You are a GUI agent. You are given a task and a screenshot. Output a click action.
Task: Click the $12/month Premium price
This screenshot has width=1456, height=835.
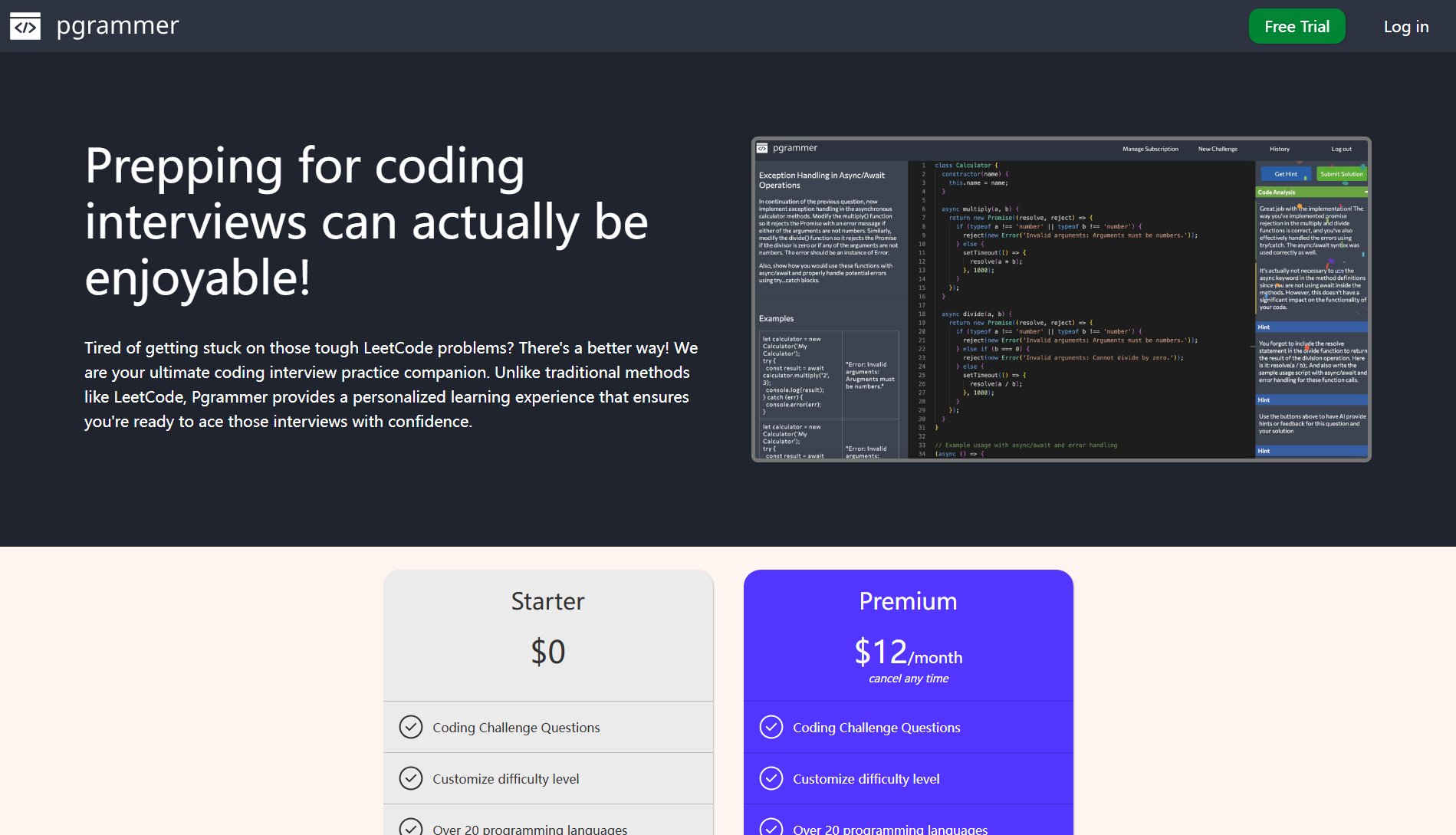pos(908,653)
